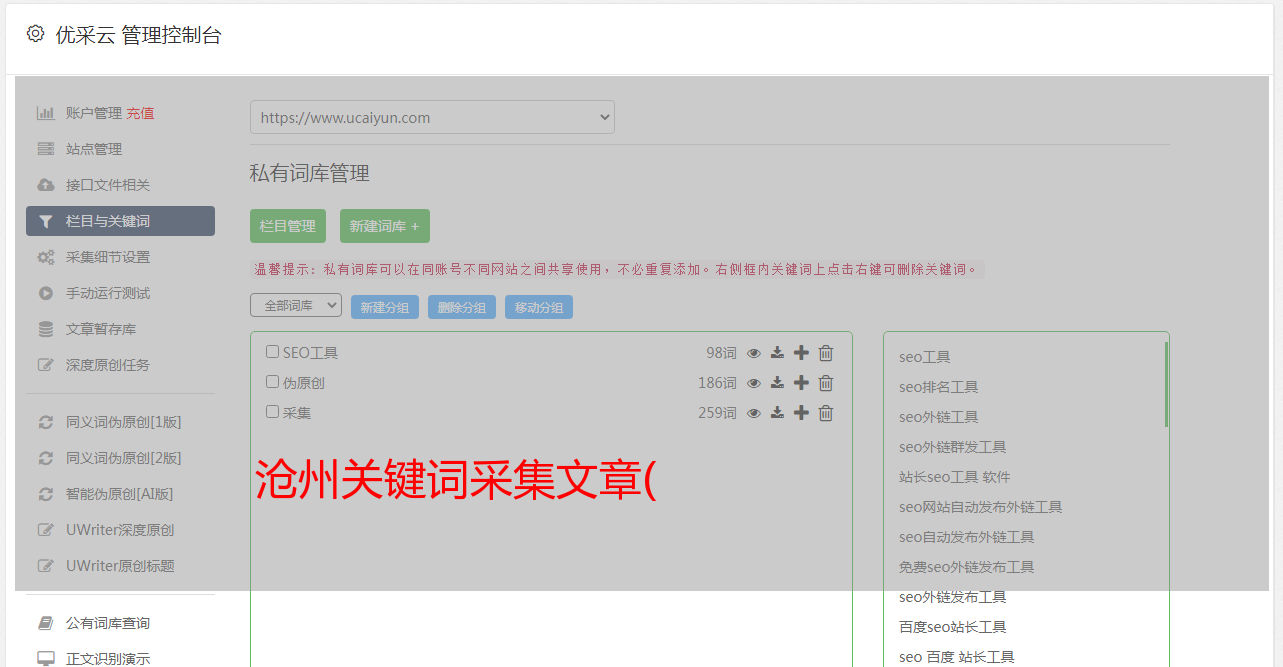Click the keyword list scrollbar
This screenshot has height=667, width=1283.
point(1166,384)
